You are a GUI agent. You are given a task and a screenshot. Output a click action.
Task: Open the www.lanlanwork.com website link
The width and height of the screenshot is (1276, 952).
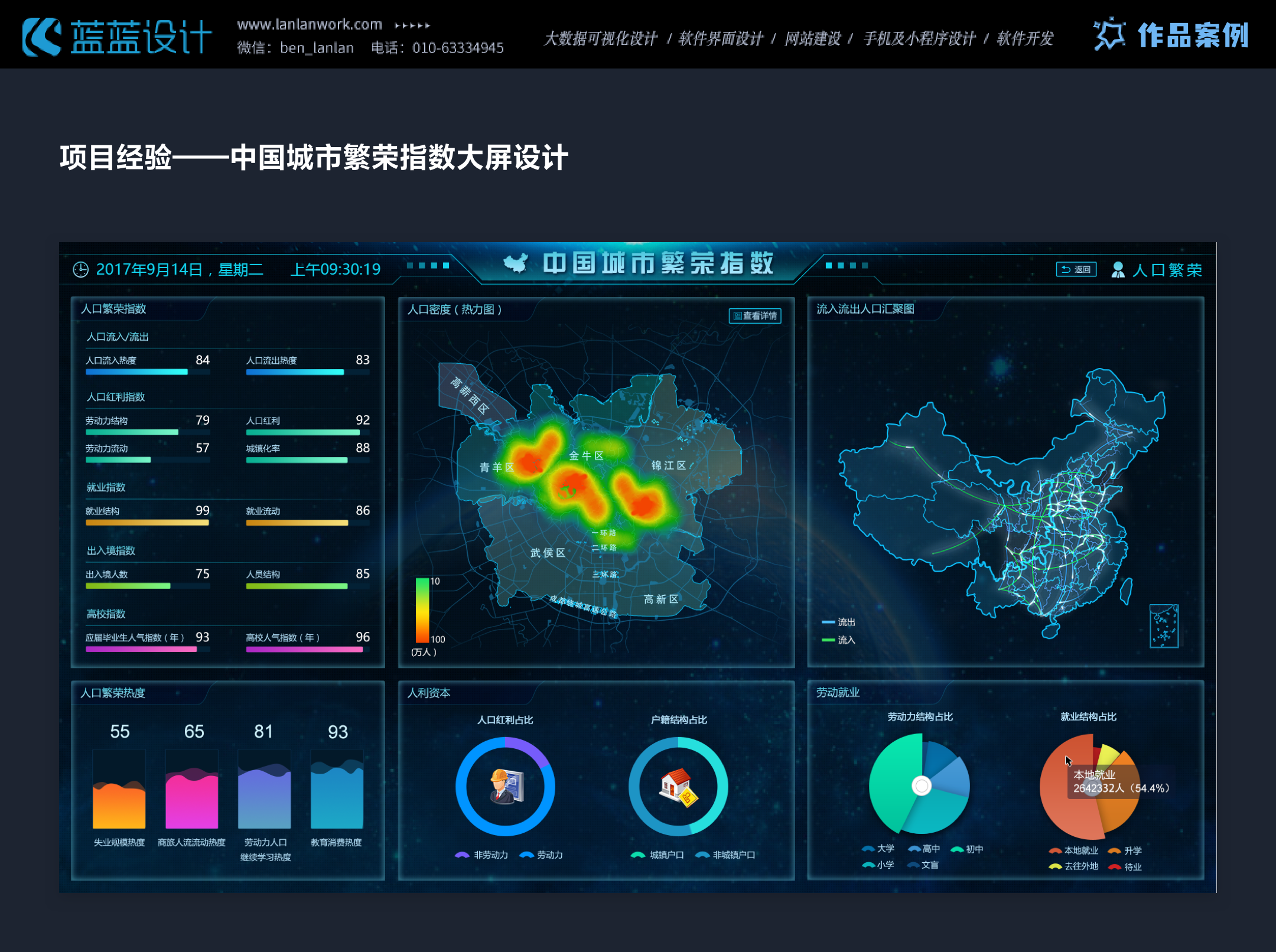coord(310,24)
